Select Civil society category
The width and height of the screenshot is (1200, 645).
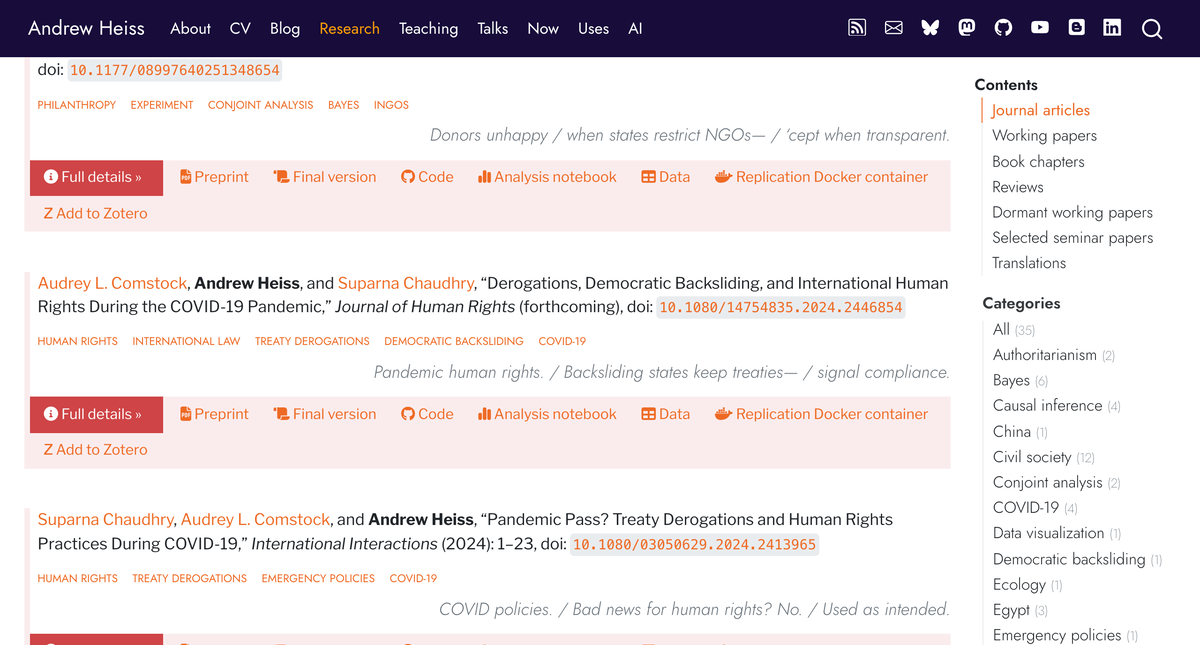click(x=1044, y=457)
